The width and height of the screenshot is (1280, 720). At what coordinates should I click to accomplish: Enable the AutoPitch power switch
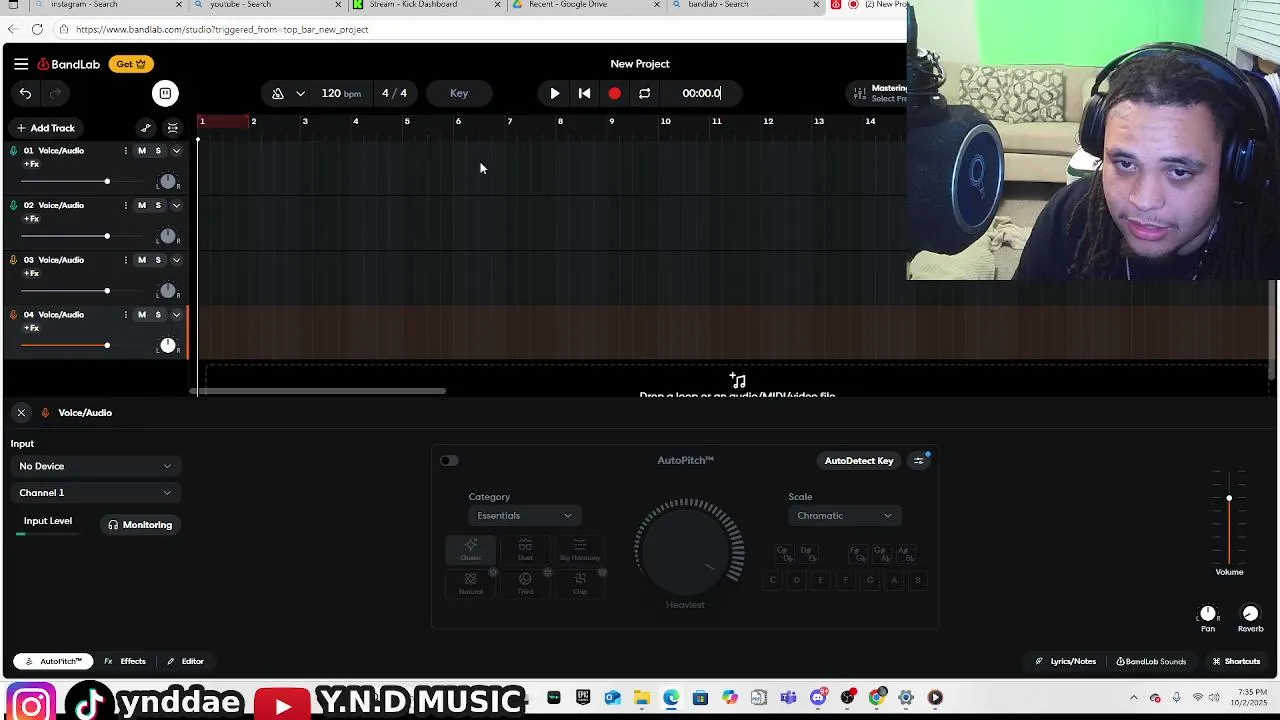click(x=449, y=461)
